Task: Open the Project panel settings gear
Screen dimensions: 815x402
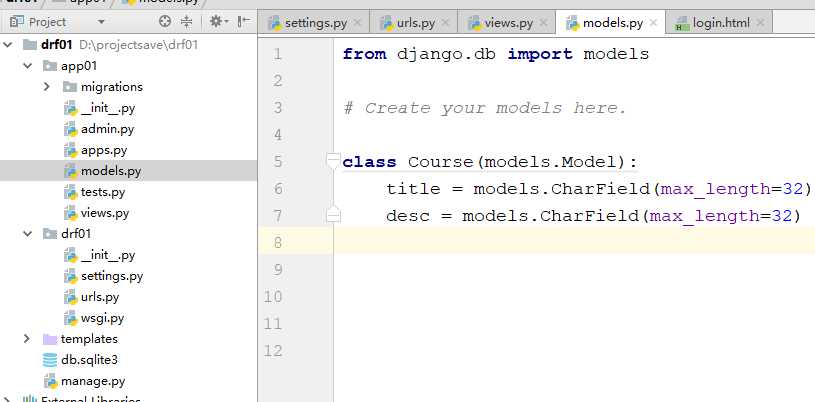Action: tap(216, 21)
